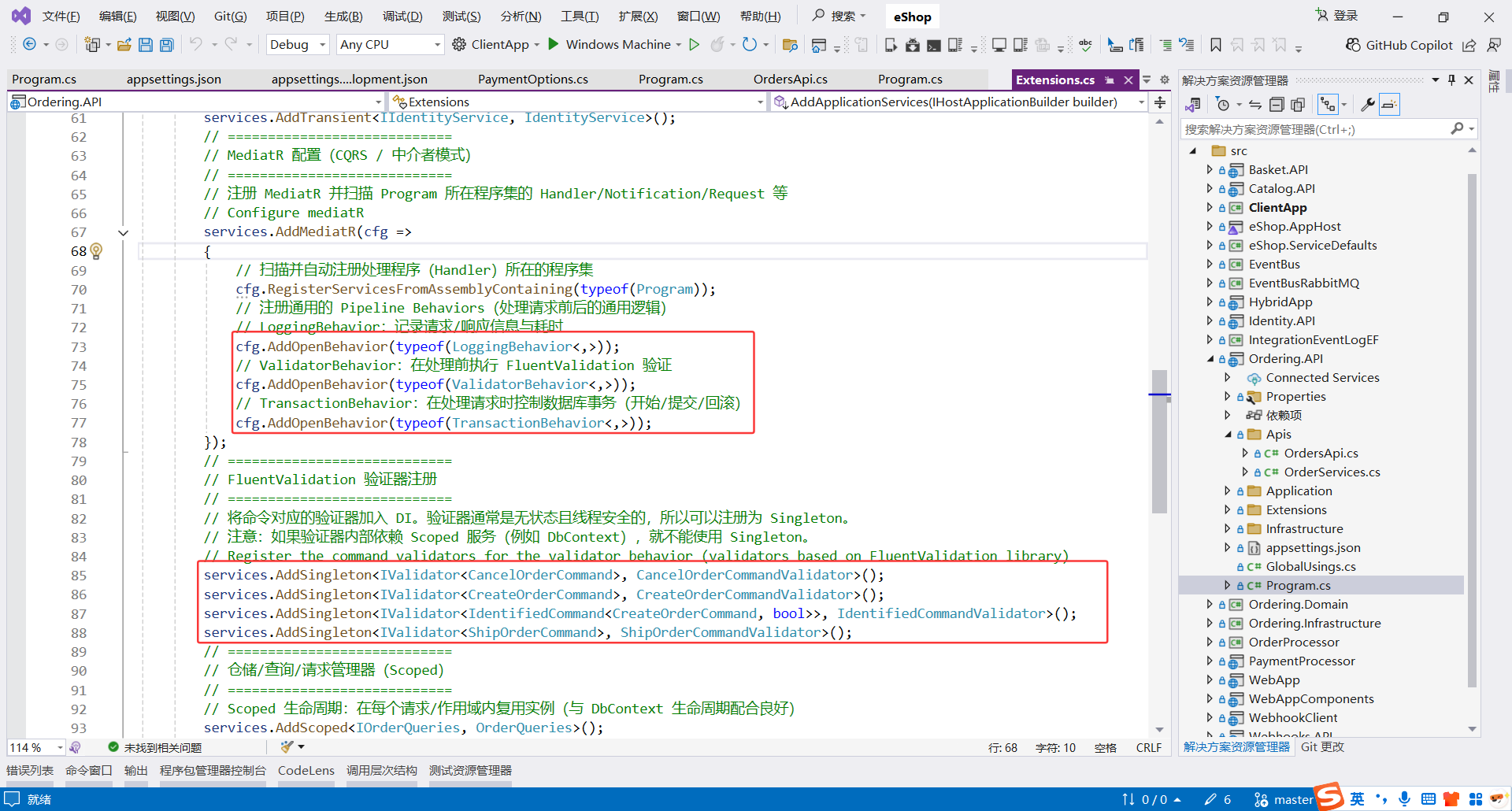Click the abc spell-check icon
This screenshot has width=1512, height=811.
click(x=1086, y=45)
